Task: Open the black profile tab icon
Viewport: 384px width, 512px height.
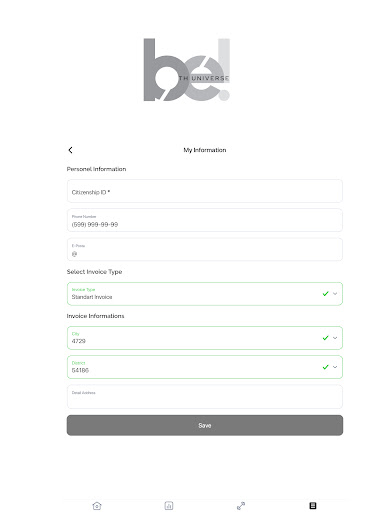Action: (313, 506)
